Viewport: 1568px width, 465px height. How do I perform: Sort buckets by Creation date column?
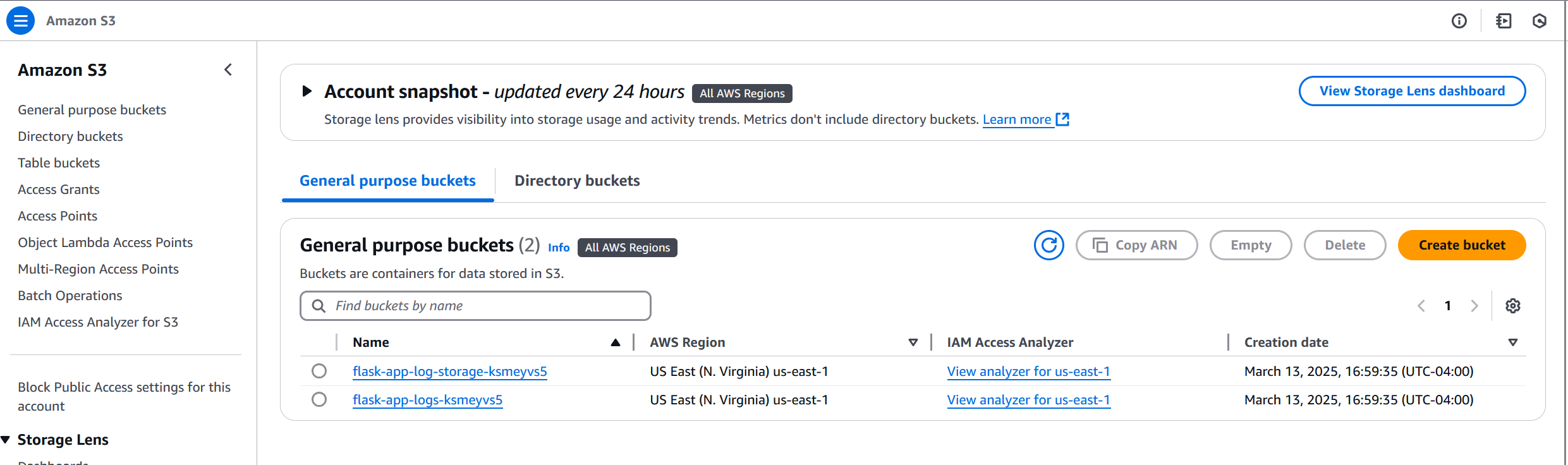click(x=1512, y=342)
